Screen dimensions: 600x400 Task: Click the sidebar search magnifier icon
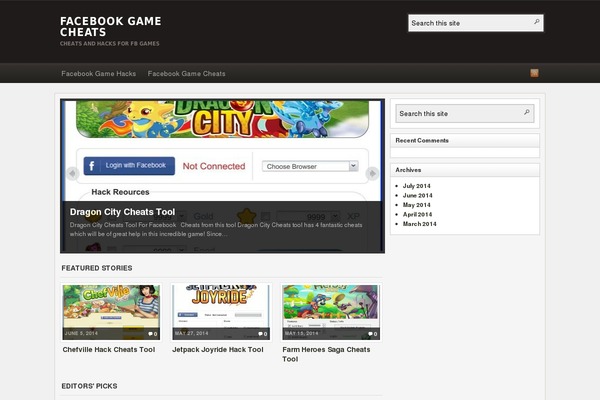(x=527, y=112)
